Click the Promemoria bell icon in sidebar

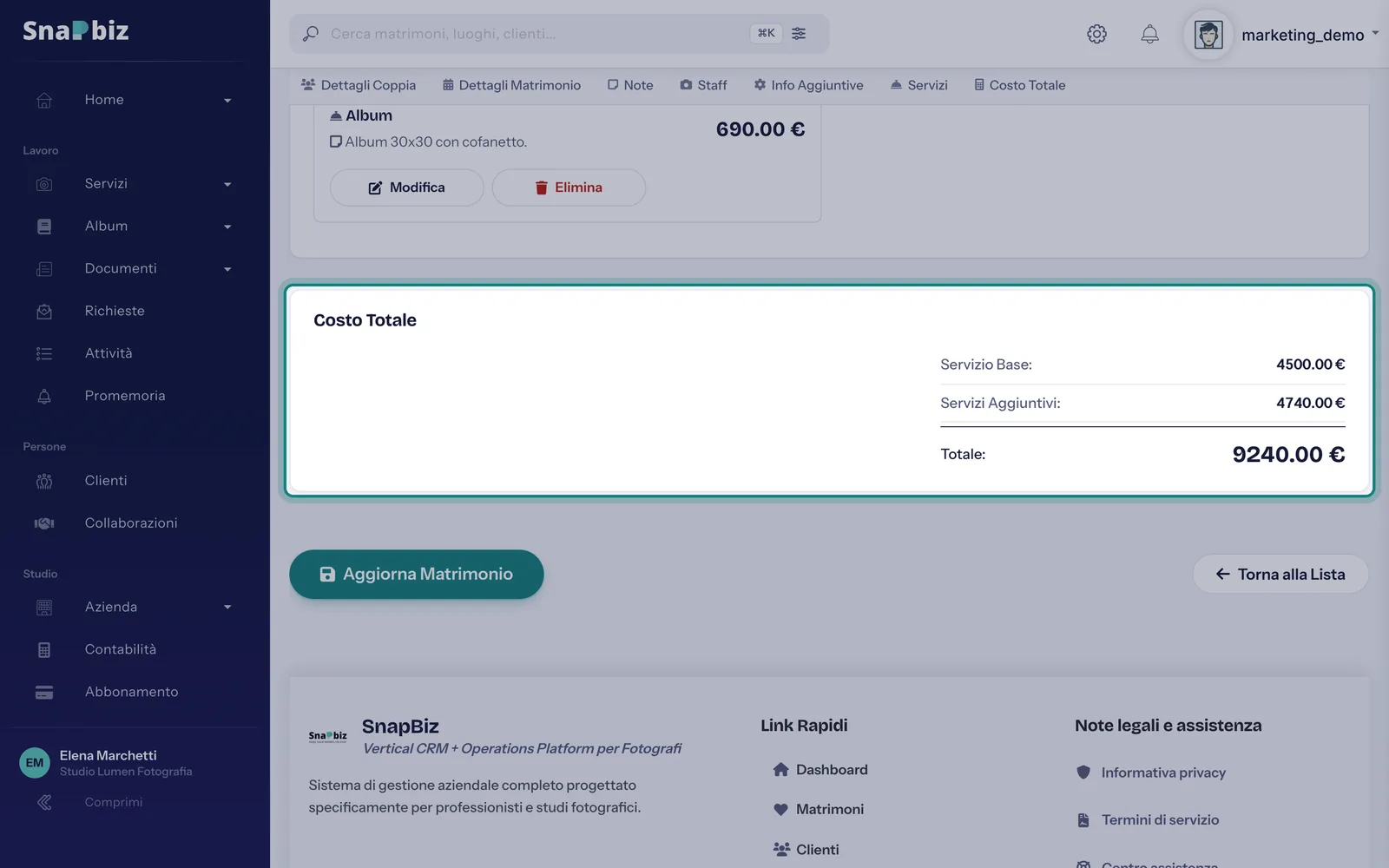[x=44, y=396]
